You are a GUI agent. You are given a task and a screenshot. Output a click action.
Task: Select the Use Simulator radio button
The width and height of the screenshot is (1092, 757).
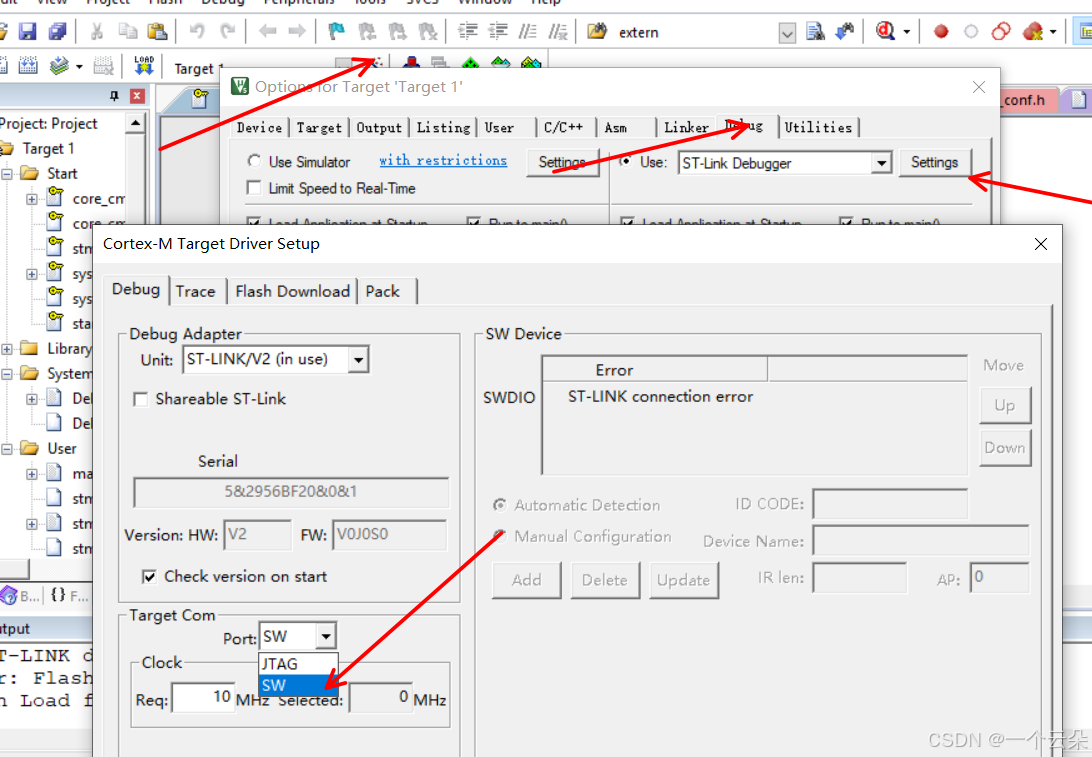click(254, 162)
